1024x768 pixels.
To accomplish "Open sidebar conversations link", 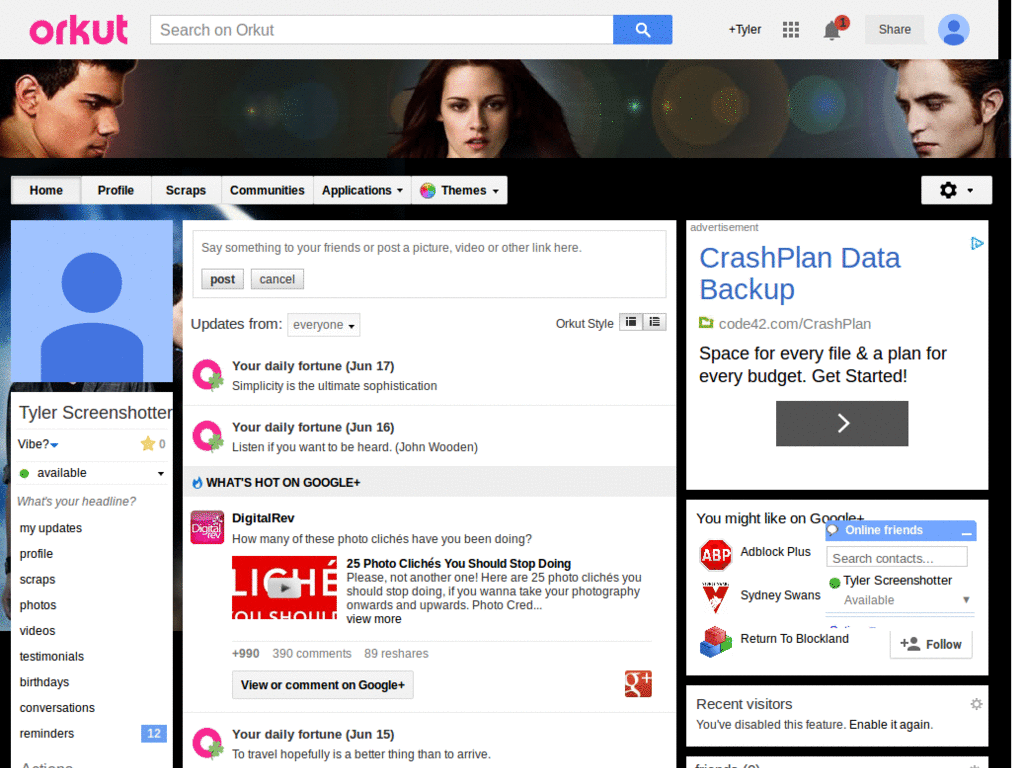I will click(57, 708).
